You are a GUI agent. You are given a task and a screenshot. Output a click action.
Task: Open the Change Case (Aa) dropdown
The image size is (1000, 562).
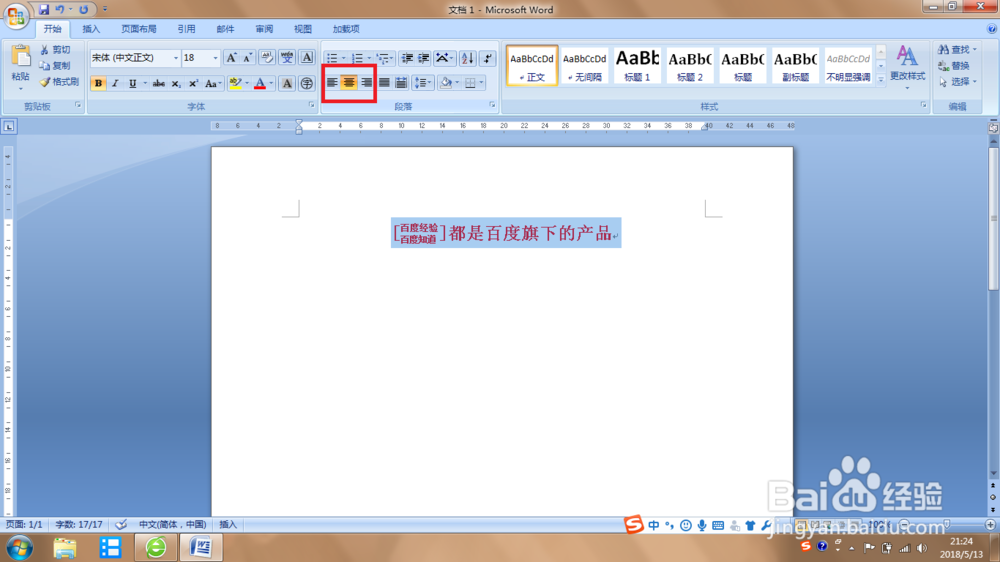tap(213, 83)
